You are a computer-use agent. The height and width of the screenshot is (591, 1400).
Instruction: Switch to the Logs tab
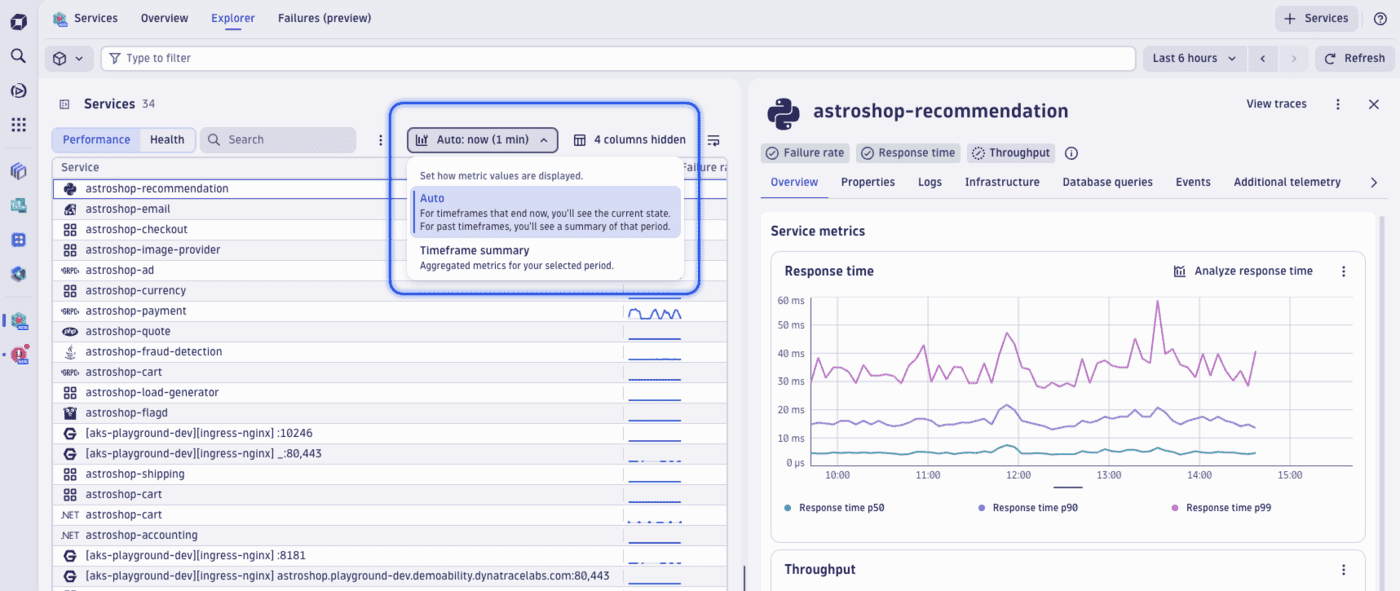[929, 182]
